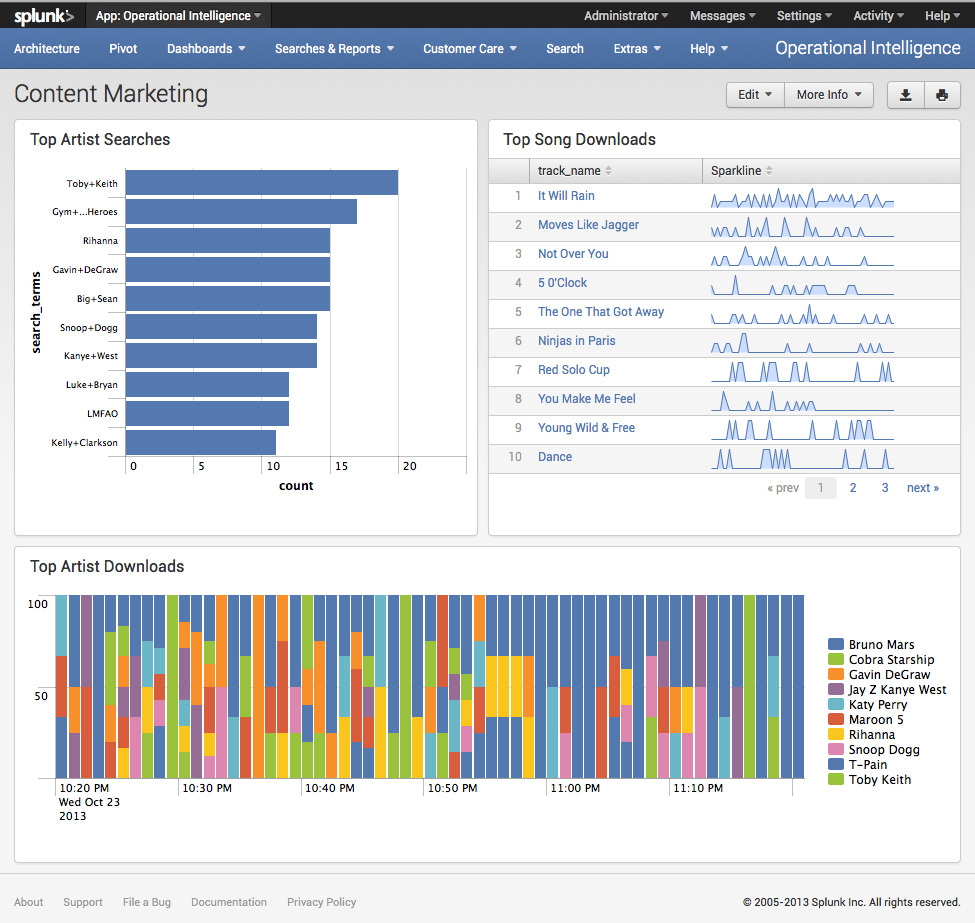Viewport: 975px width, 923px height.
Task: Sort by Sparkline column sort icon
Action: click(x=769, y=170)
